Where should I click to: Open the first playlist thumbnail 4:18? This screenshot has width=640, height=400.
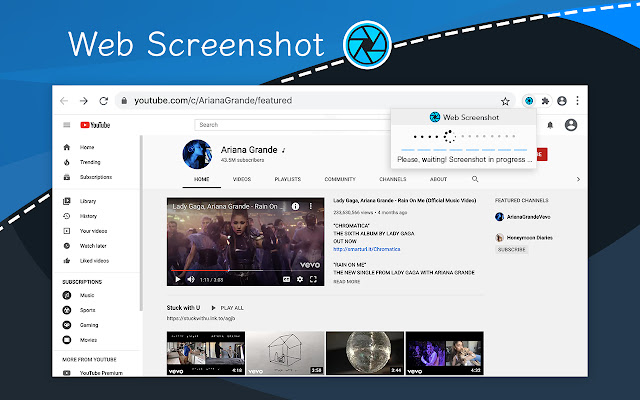click(x=206, y=353)
